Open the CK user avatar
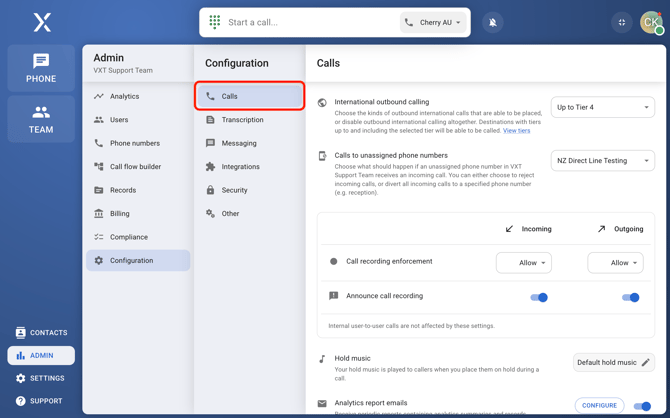This screenshot has height=418, width=670. (651, 22)
